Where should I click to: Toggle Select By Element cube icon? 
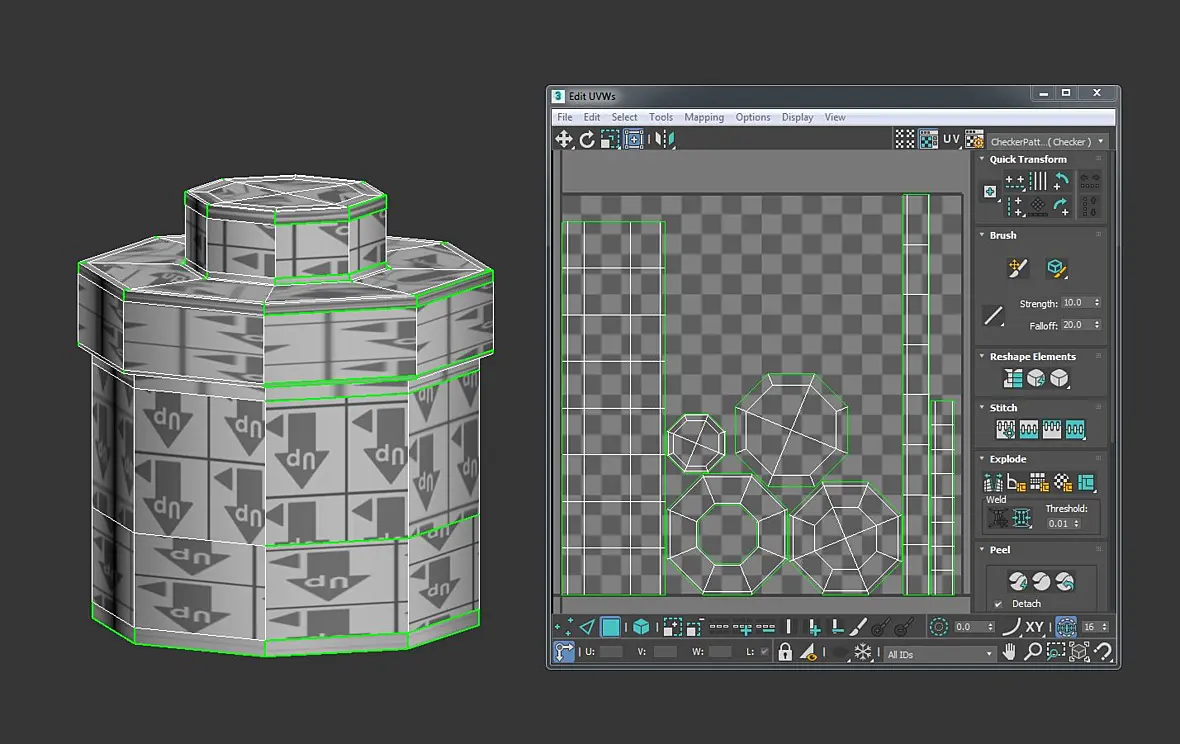(641, 627)
